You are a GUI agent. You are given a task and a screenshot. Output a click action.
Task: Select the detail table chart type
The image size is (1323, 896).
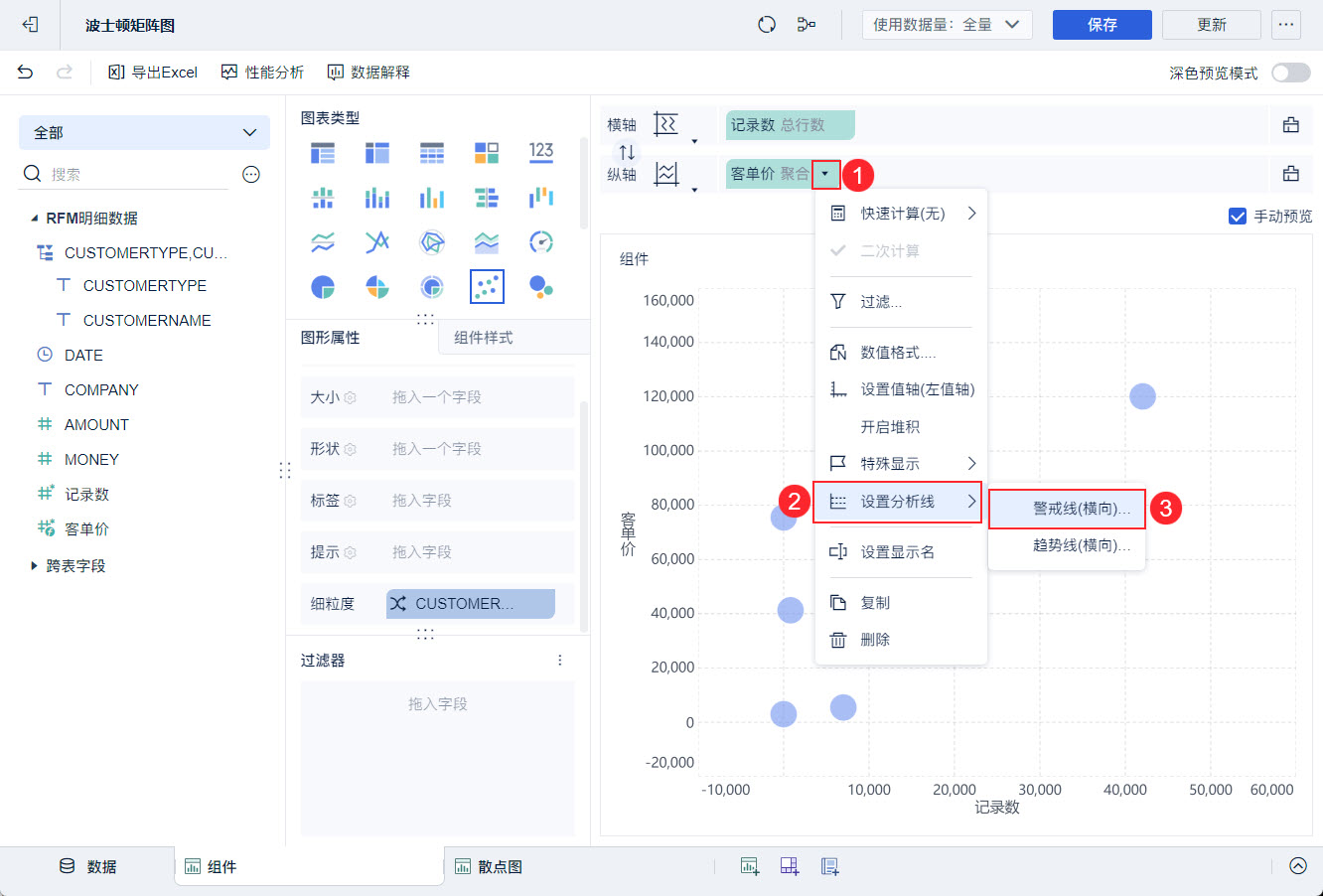(432, 152)
